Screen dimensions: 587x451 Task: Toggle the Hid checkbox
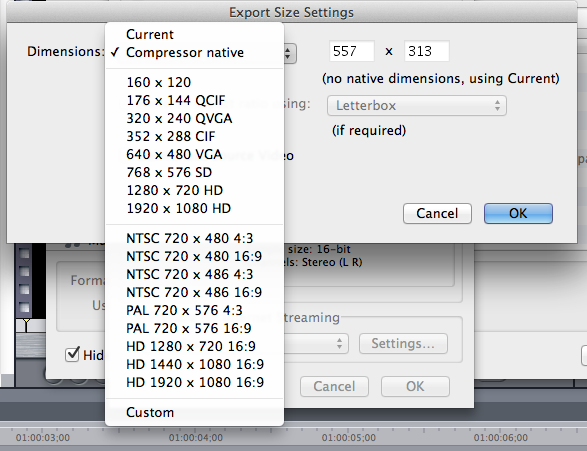click(x=72, y=354)
